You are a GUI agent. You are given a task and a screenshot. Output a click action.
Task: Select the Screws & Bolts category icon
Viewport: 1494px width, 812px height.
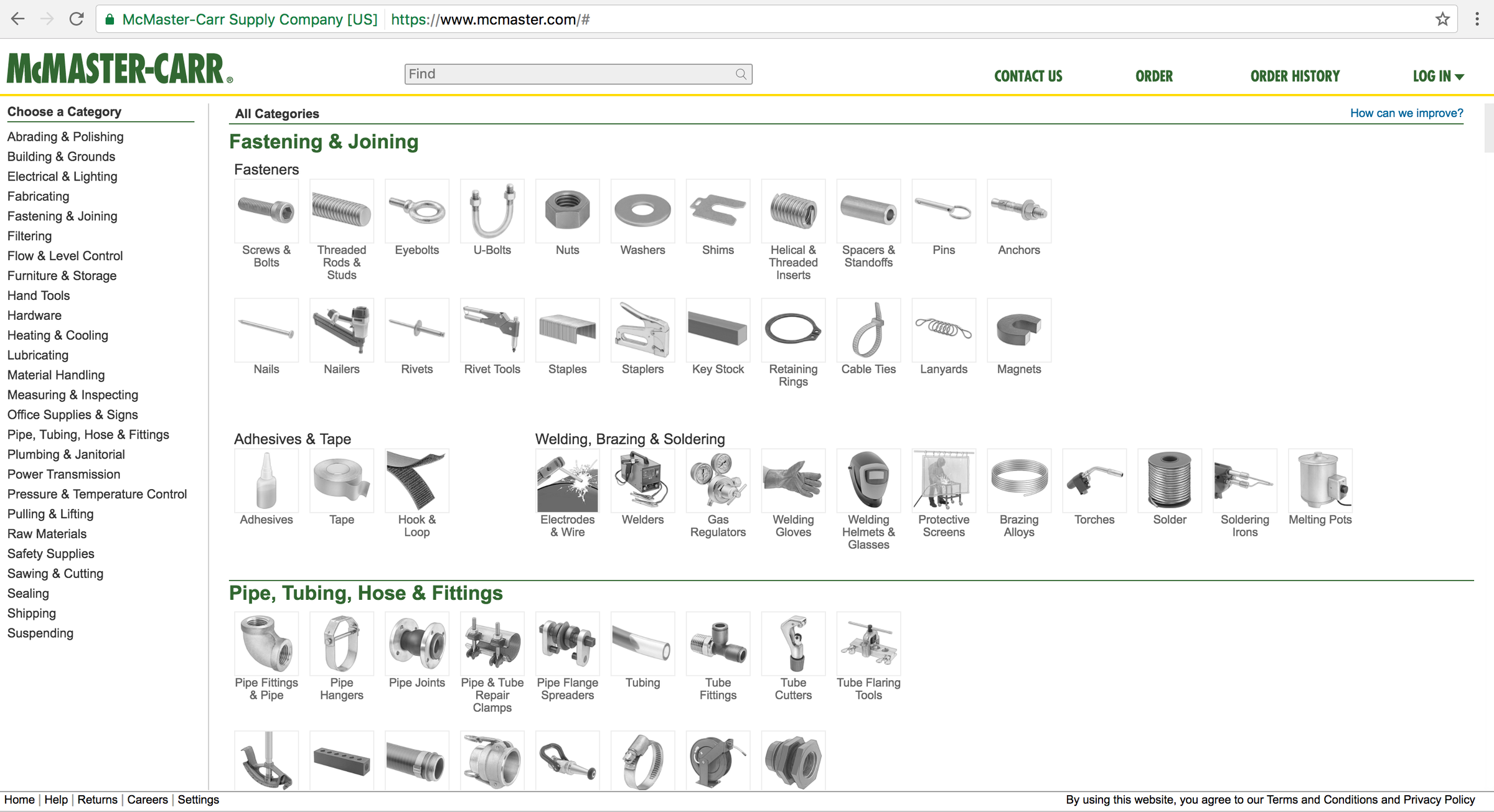[266, 211]
